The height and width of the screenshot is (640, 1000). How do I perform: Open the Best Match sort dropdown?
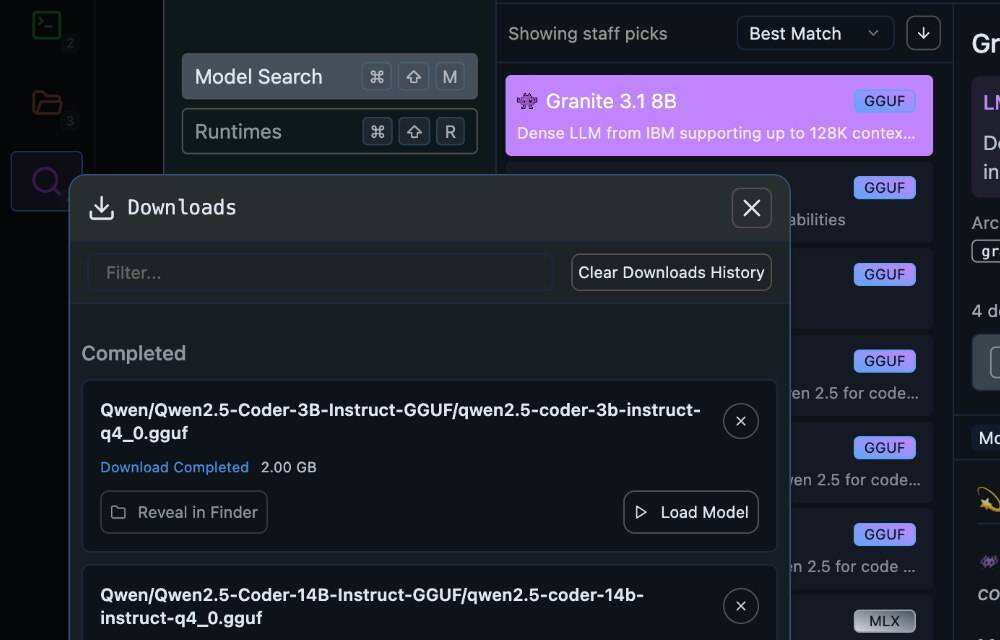[814, 33]
